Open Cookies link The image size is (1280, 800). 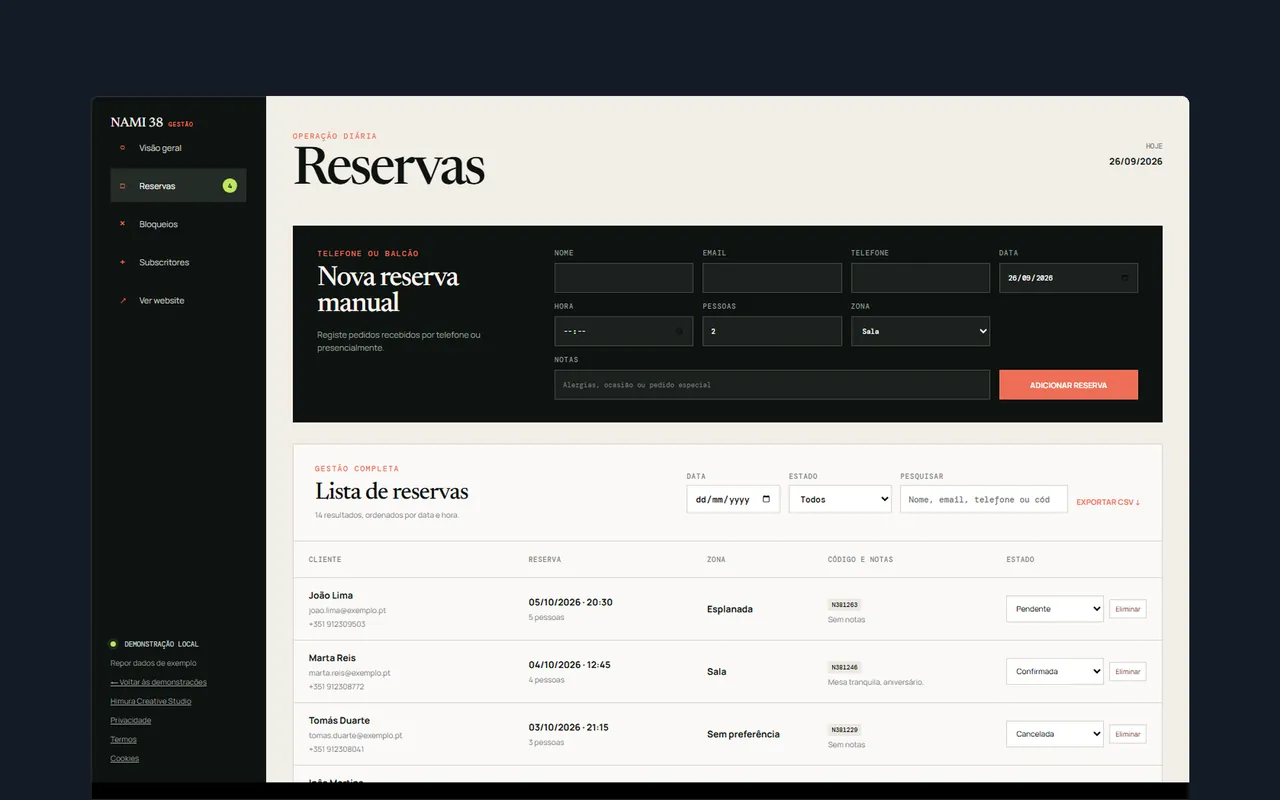125,758
